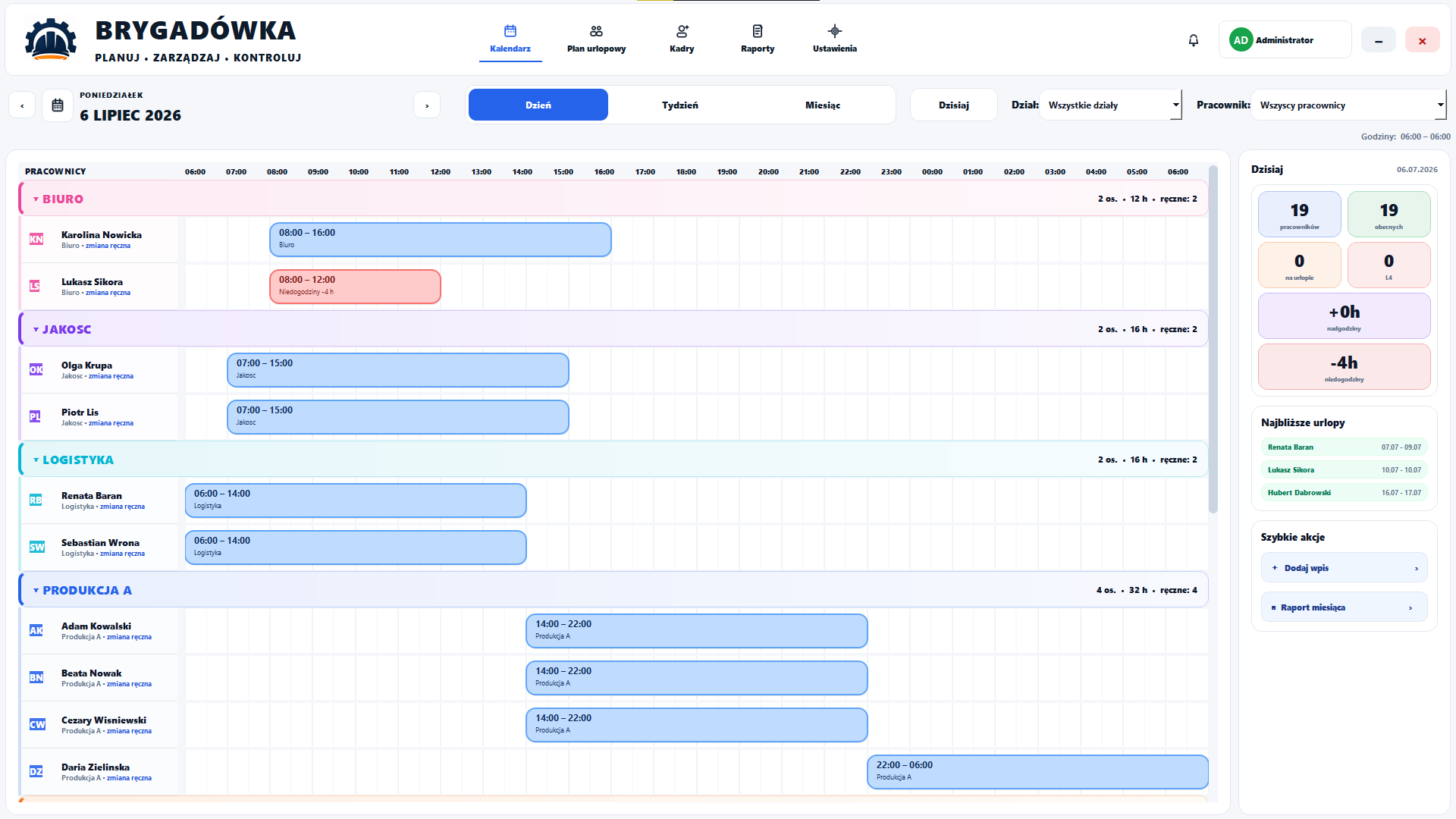Click the Brygadówka gear logo
The width and height of the screenshot is (1456, 819).
(x=51, y=39)
